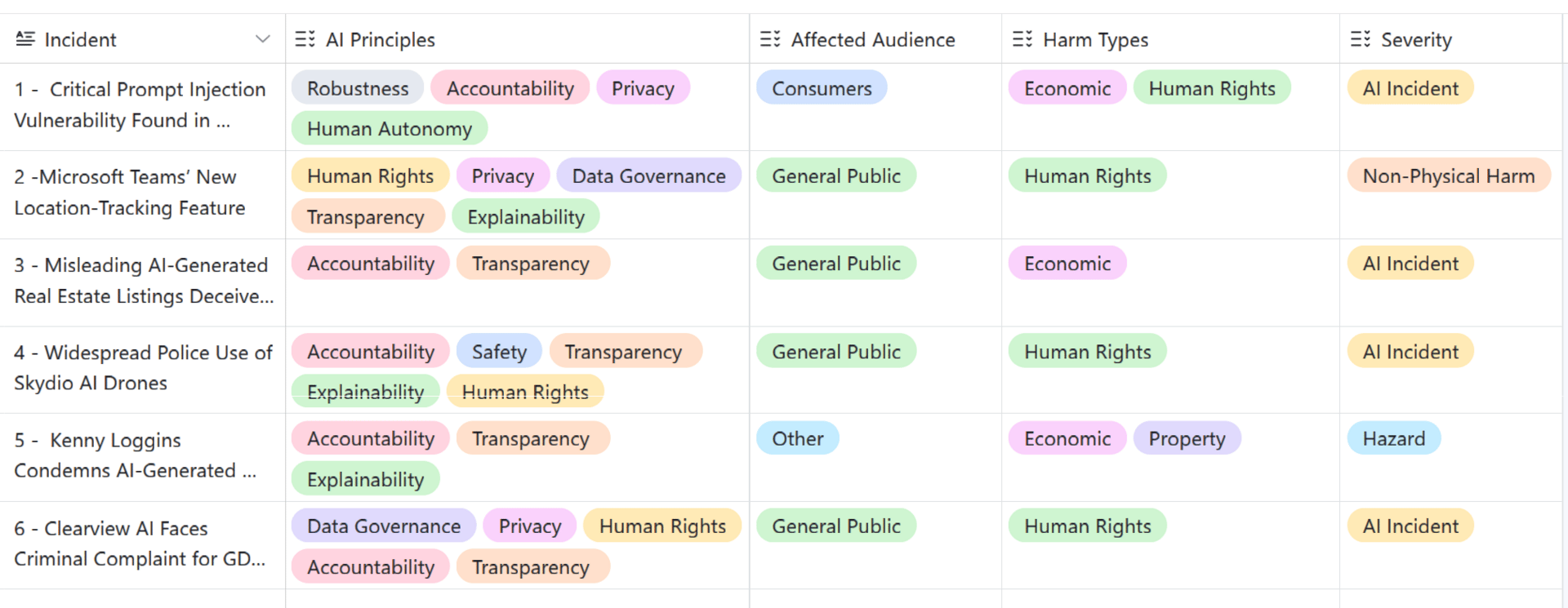
Task: Open Microsoft Teams Location-Tracking incident
Action: (x=129, y=193)
